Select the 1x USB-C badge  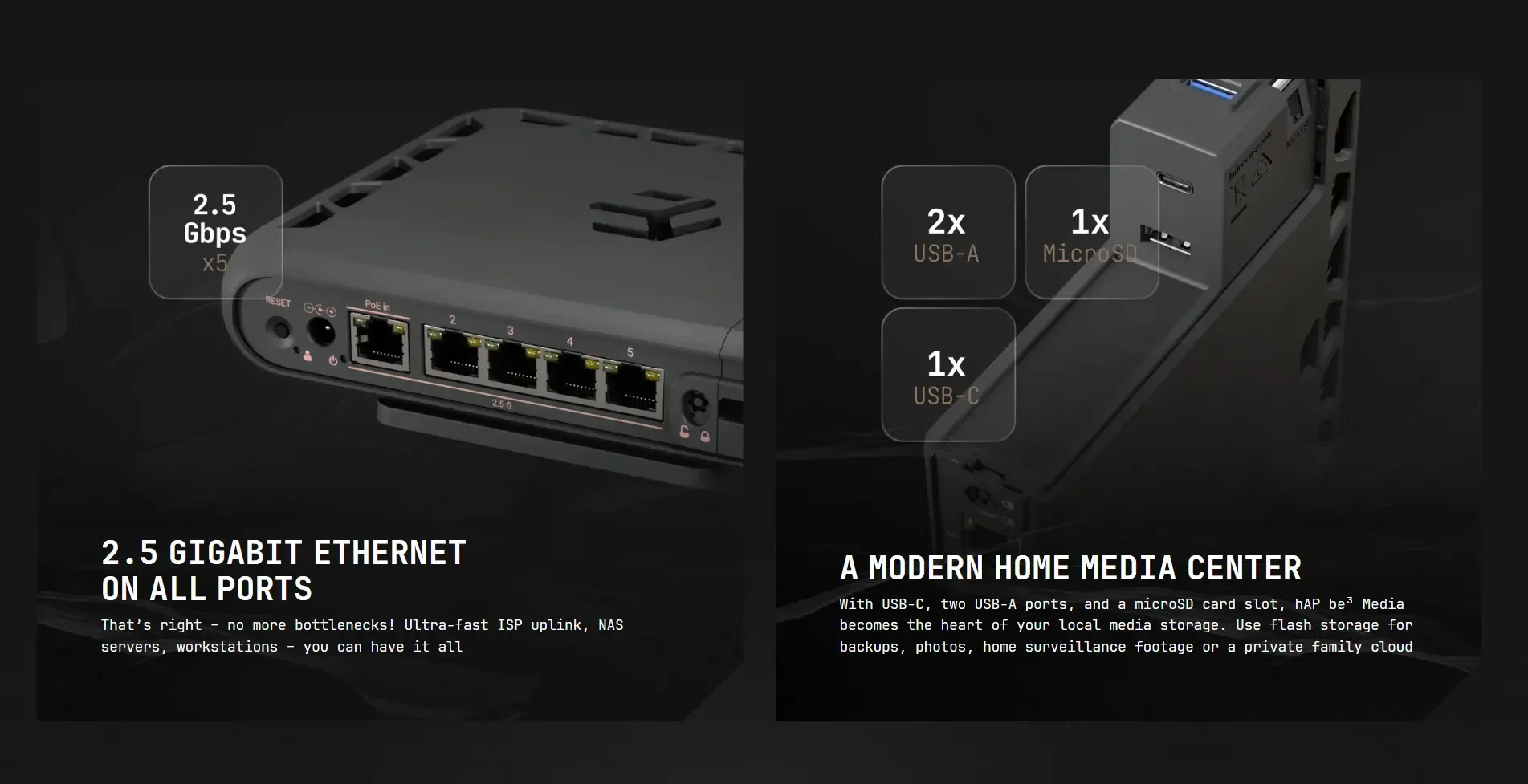948,375
